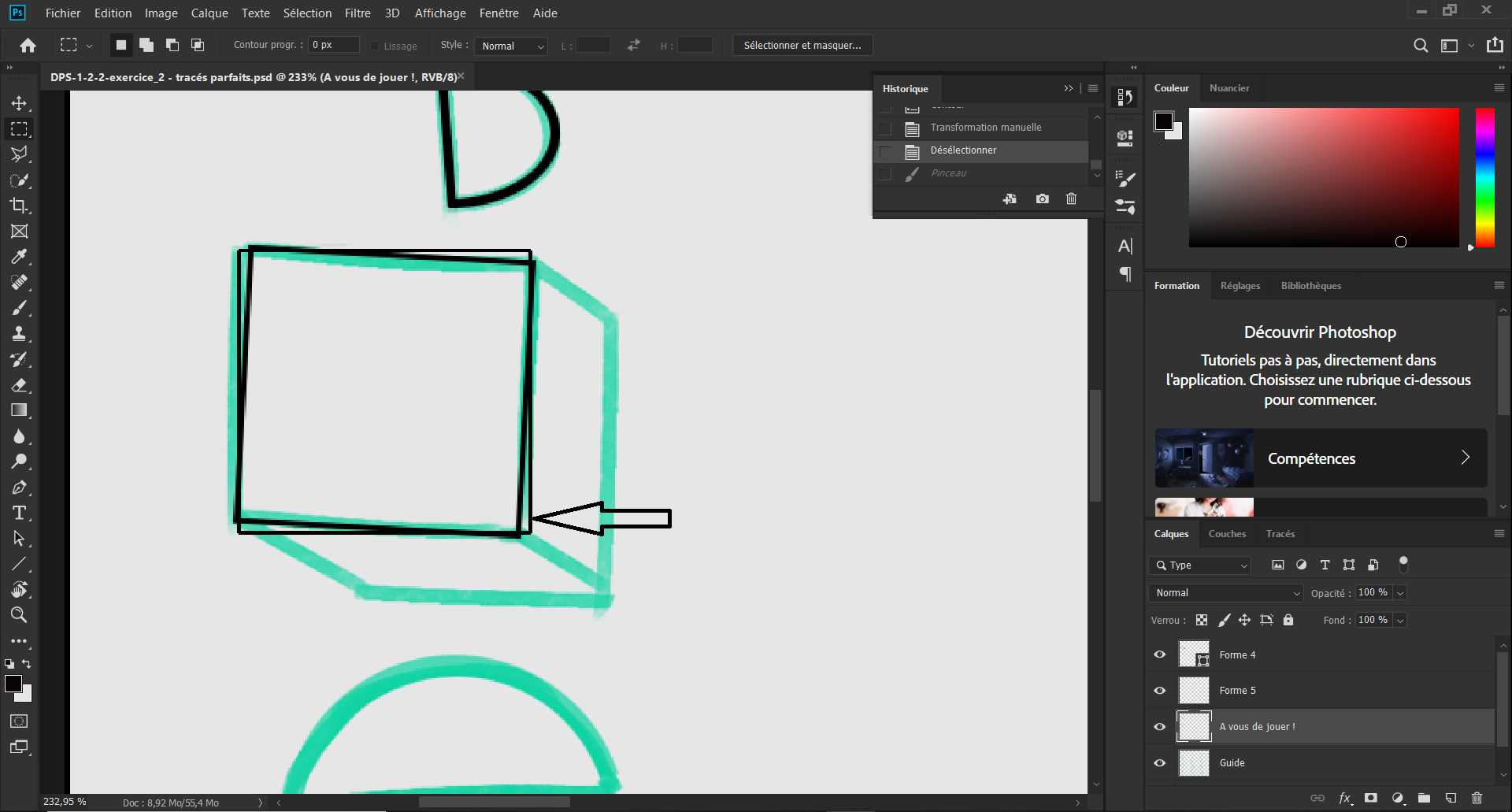Open the Style dropdown set to Normal
Image resolution: width=1512 pixels, height=812 pixels.
pos(512,46)
